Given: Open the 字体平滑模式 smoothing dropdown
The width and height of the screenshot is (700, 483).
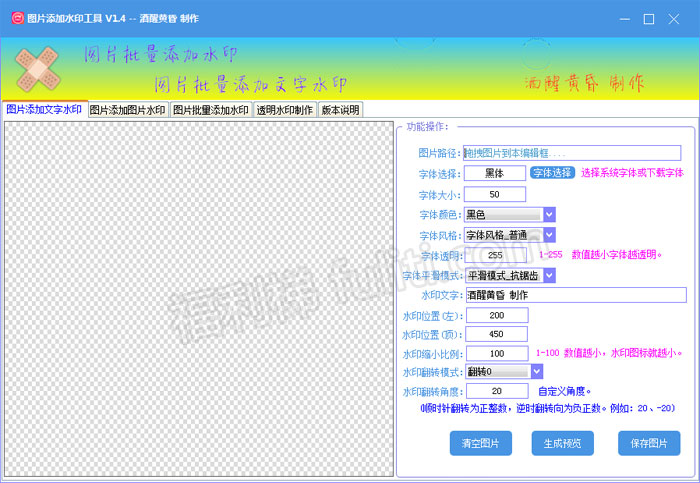Looking at the screenshot, I should pyautogui.click(x=549, y=275).
